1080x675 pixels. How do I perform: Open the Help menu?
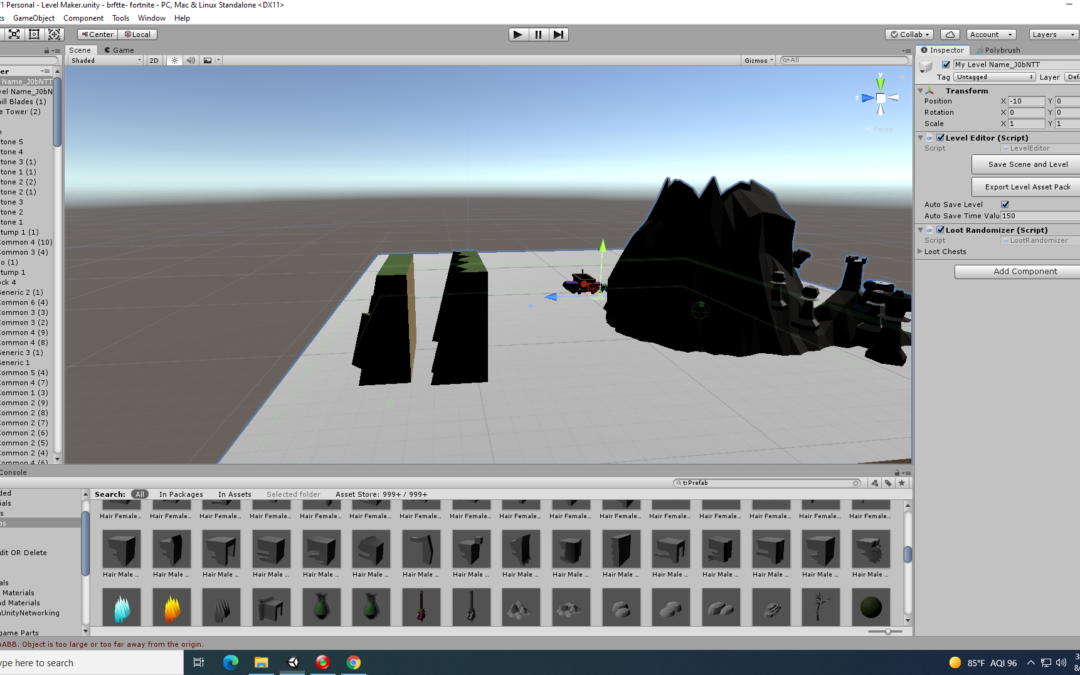pyautogui.click(x=182, y=18)
